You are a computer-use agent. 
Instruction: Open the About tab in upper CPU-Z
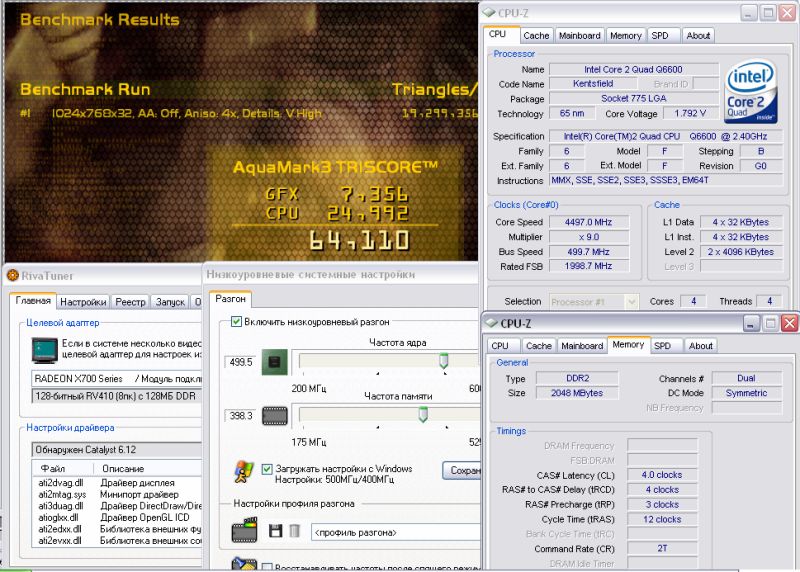[x=698, y=35]
